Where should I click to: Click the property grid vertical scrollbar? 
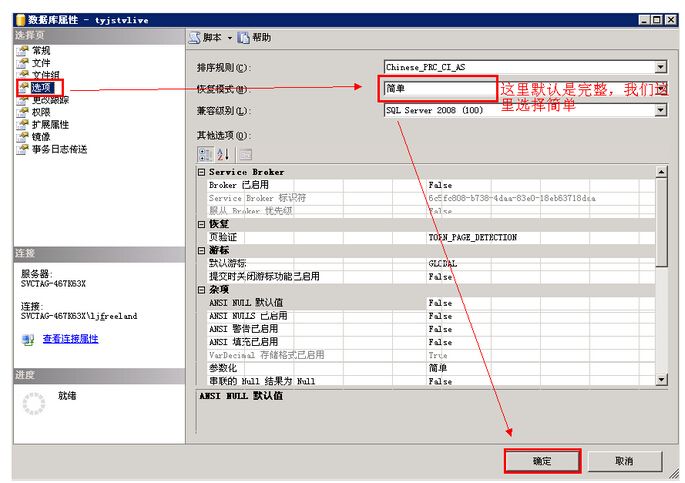(661, 270)
